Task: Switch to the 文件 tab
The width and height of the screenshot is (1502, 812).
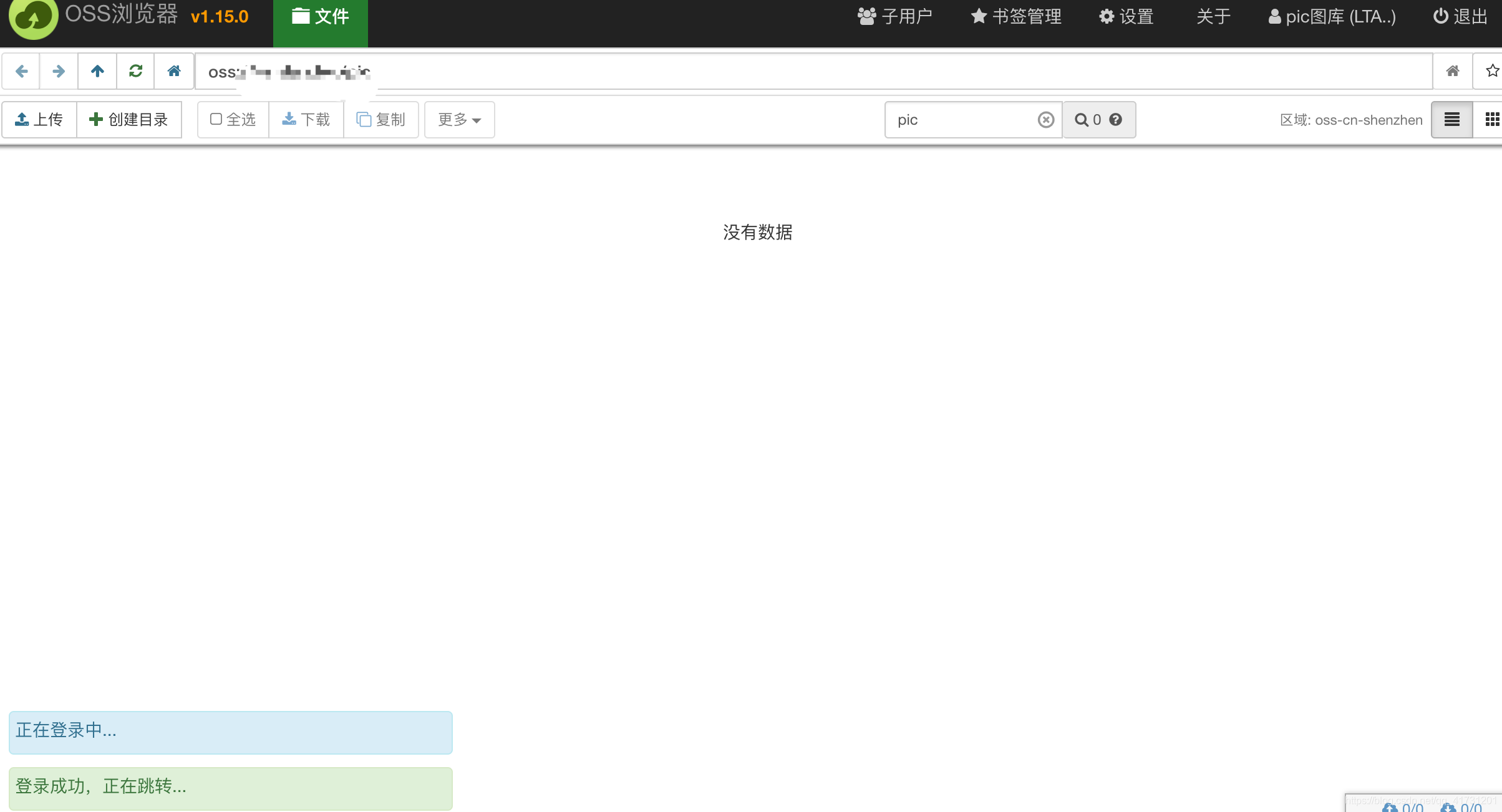Action: (320, 16)
